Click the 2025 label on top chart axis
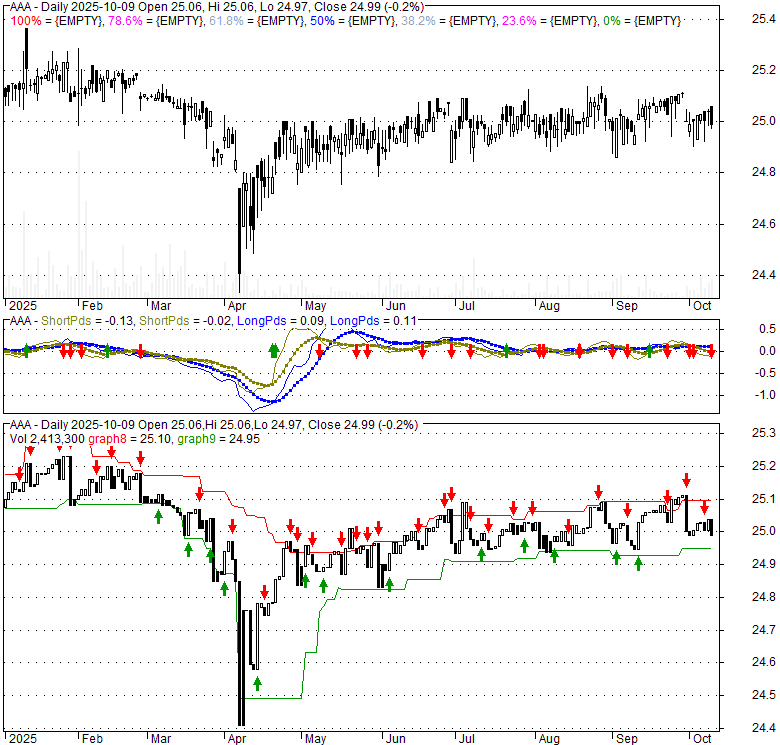Screen dimensions: 780x745 click(x=22, y=306)
